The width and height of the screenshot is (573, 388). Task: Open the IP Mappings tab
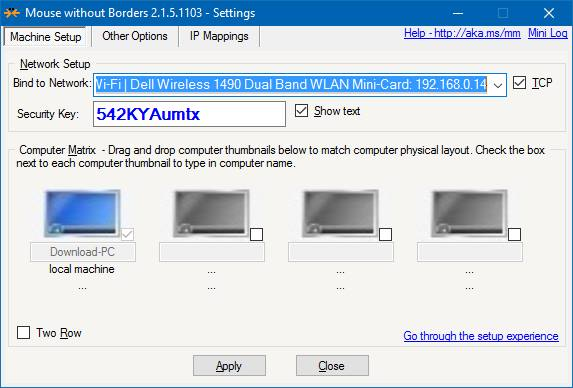[x=219, y=36]
